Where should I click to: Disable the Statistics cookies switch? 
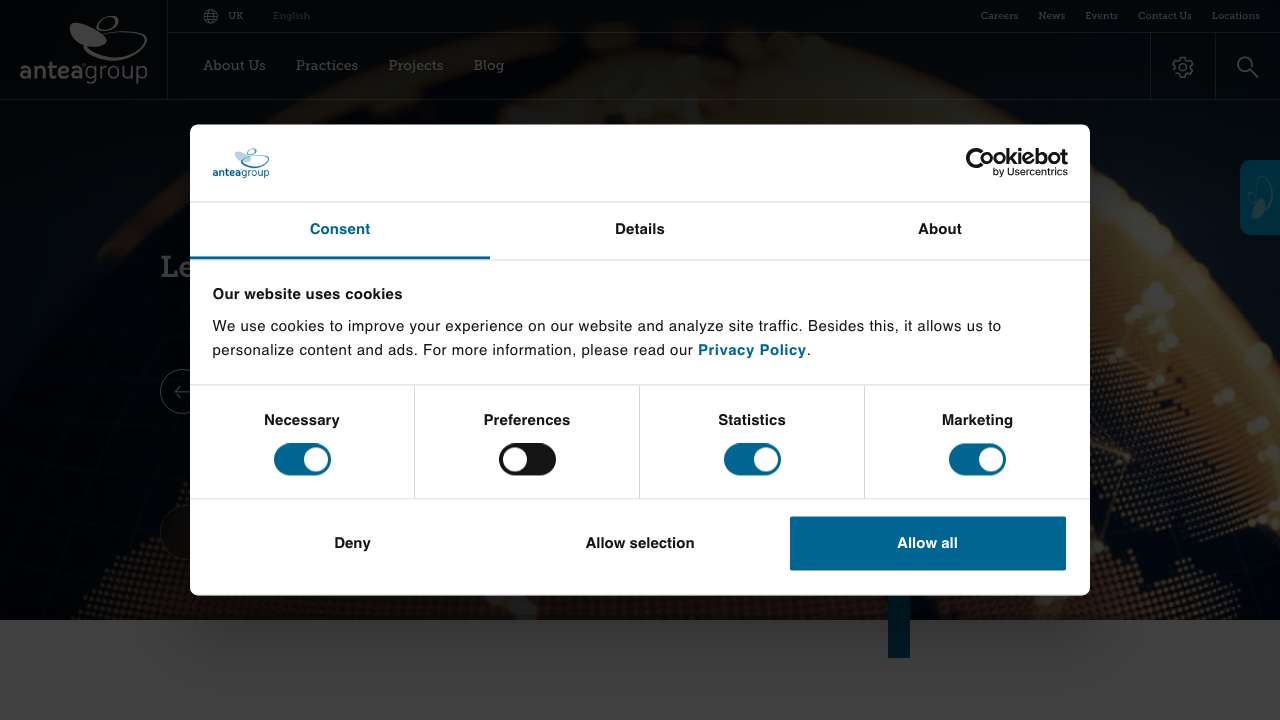coord(752,460)
